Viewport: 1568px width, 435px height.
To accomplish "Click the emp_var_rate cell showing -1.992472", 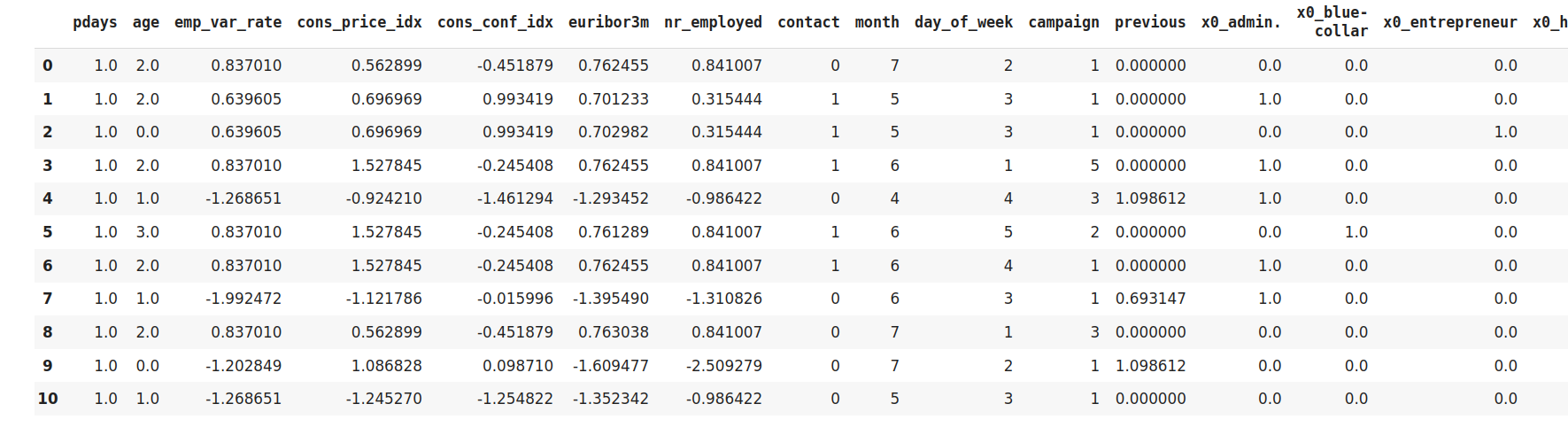I will [x=243, y=299].
